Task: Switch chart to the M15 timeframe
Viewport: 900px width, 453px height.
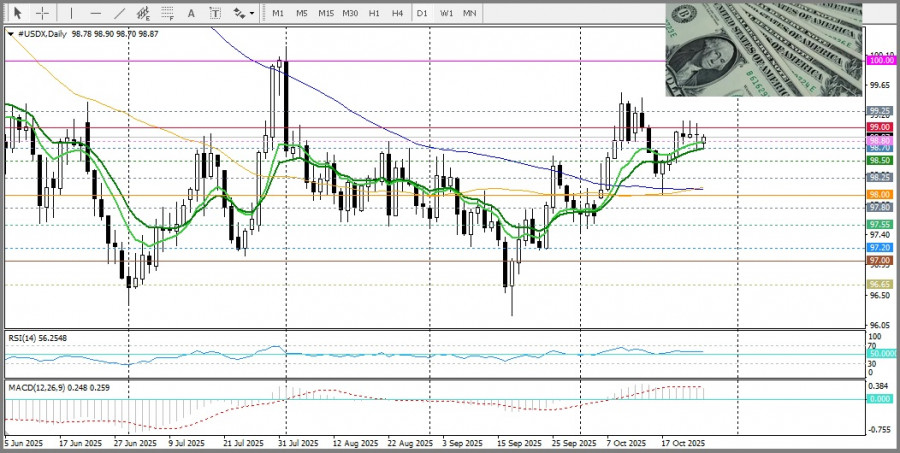Action: pos(325,13)
